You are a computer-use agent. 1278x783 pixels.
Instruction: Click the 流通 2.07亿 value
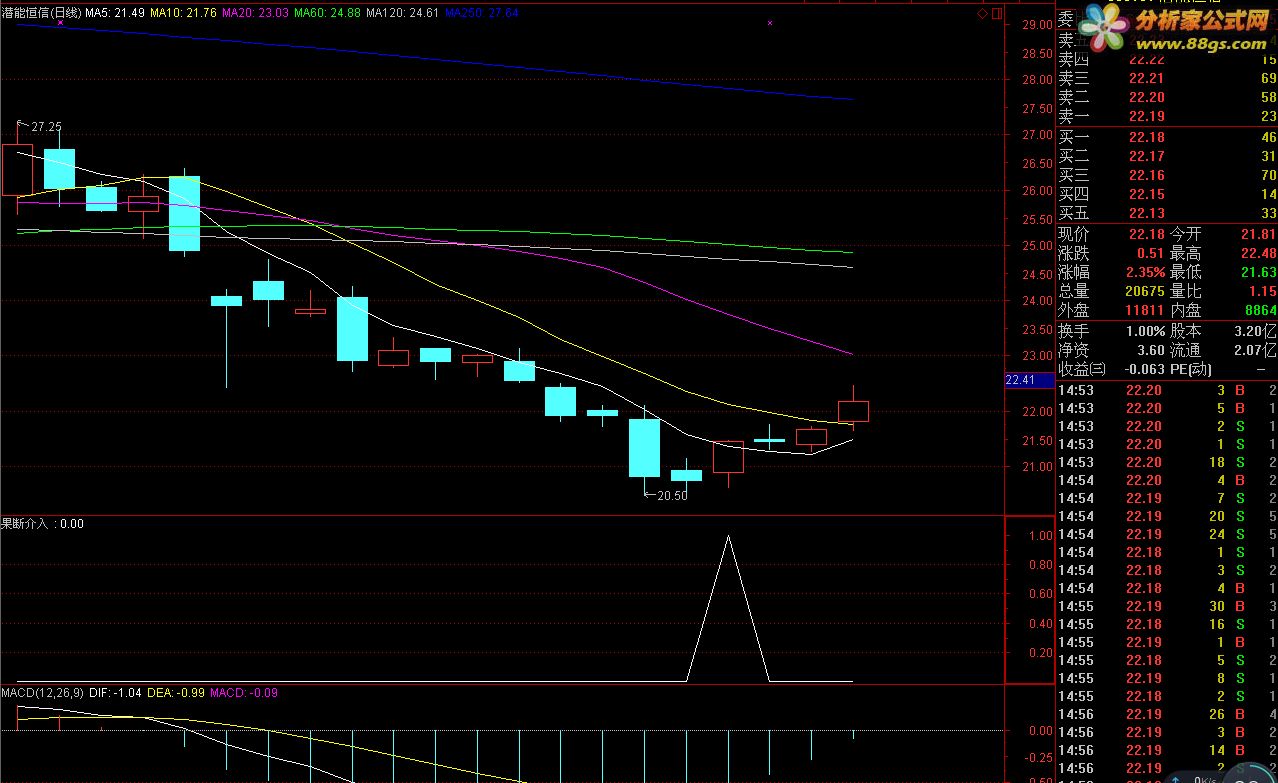tap(1256, 350)
